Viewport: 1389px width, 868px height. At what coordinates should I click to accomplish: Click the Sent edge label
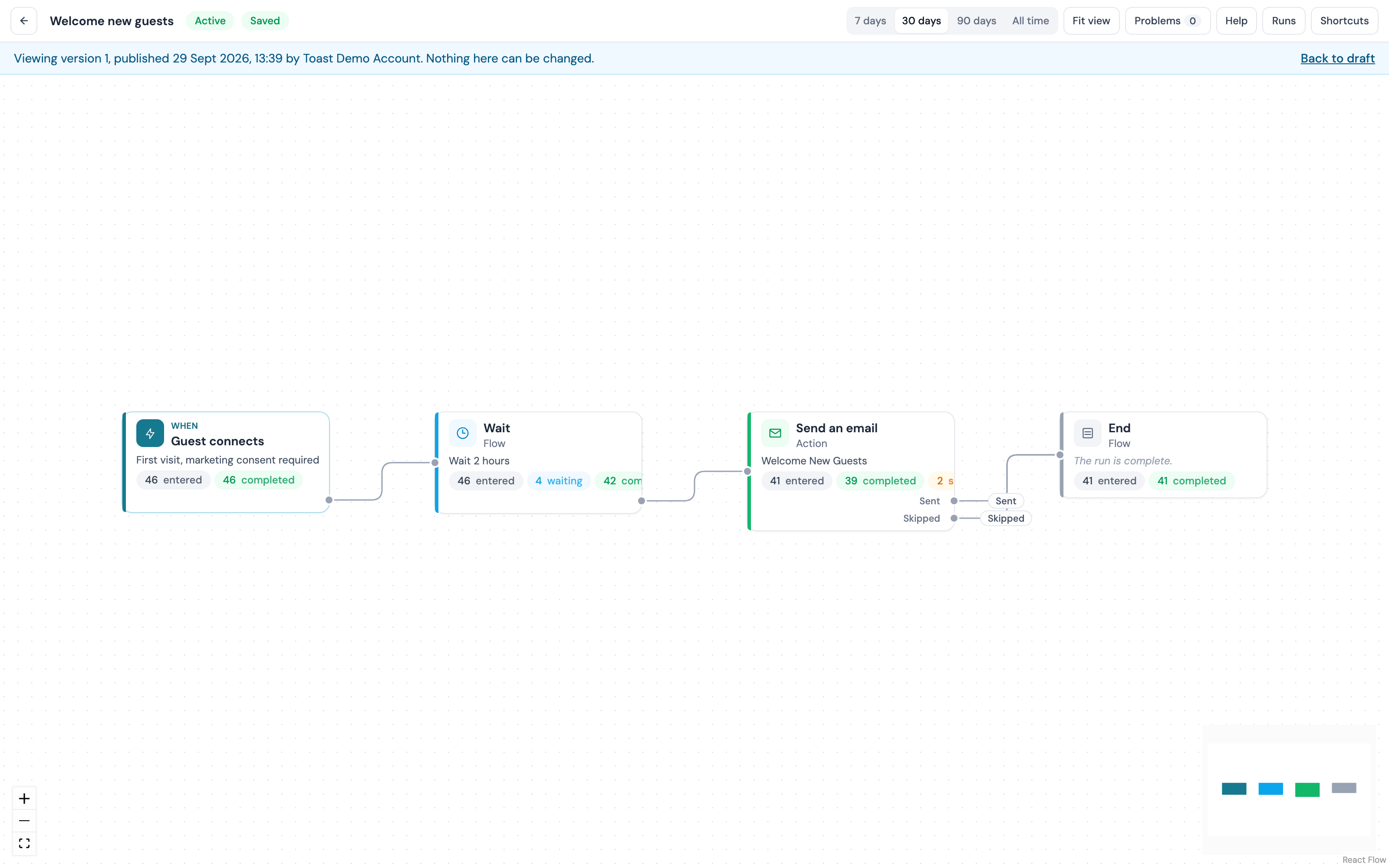tap(1006, 501)
